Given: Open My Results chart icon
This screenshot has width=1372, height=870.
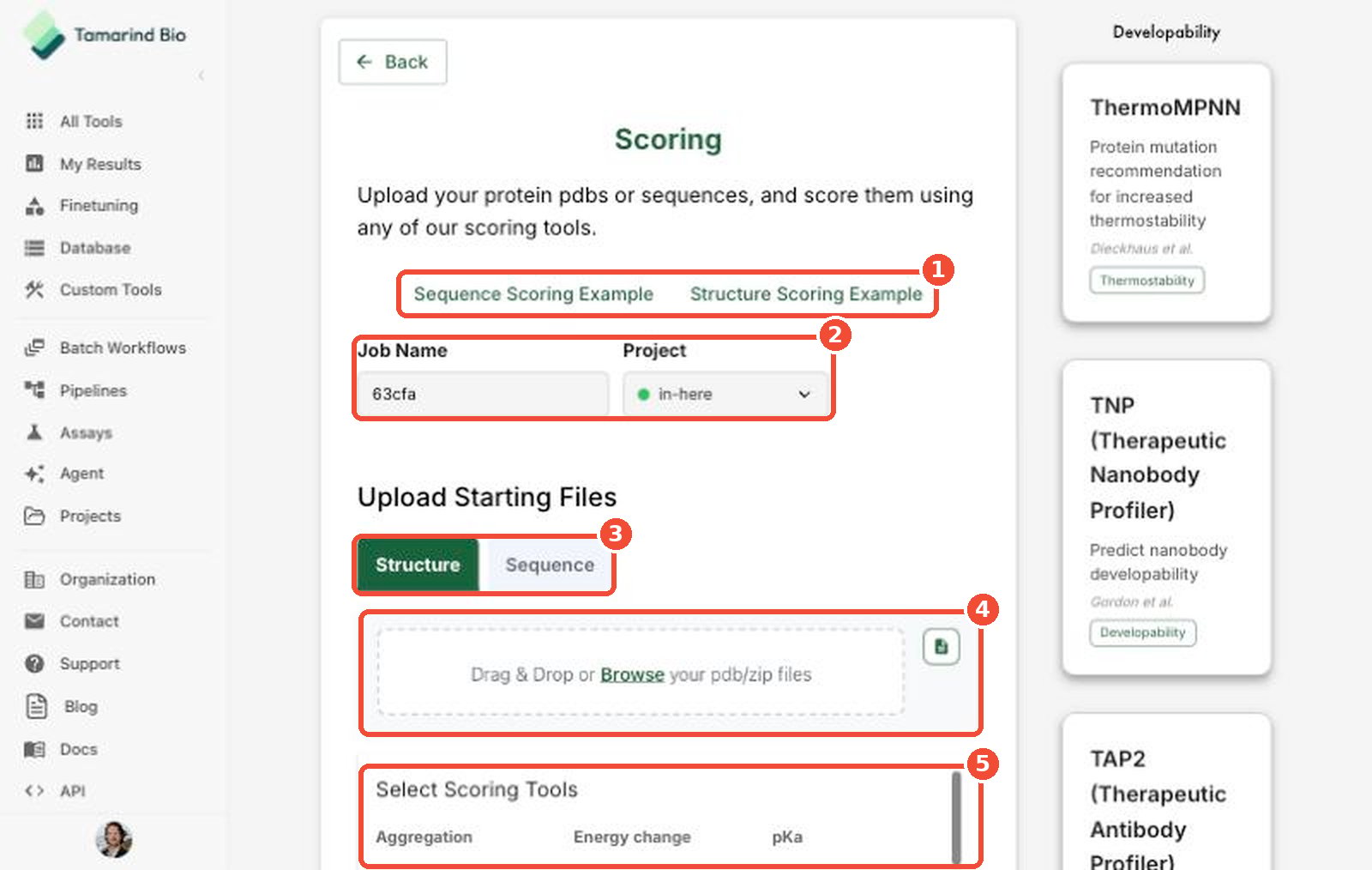Looking at the screenshot, I should coord(34,163).
